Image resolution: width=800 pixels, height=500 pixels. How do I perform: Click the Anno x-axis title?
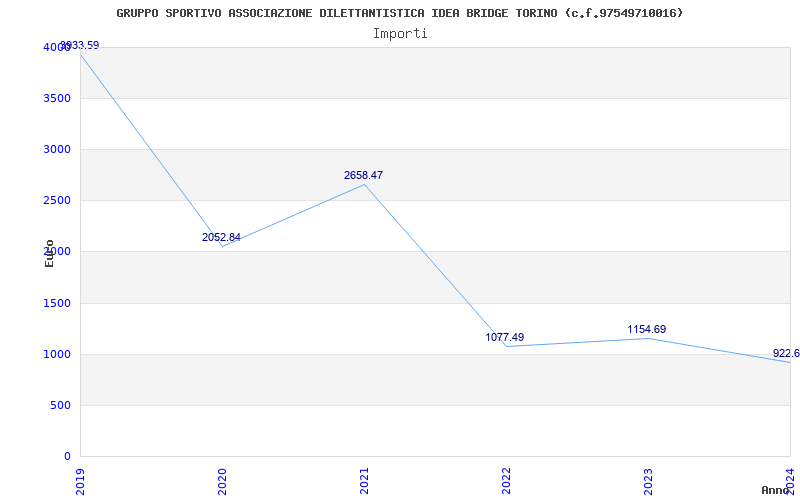tap(776, 490)
